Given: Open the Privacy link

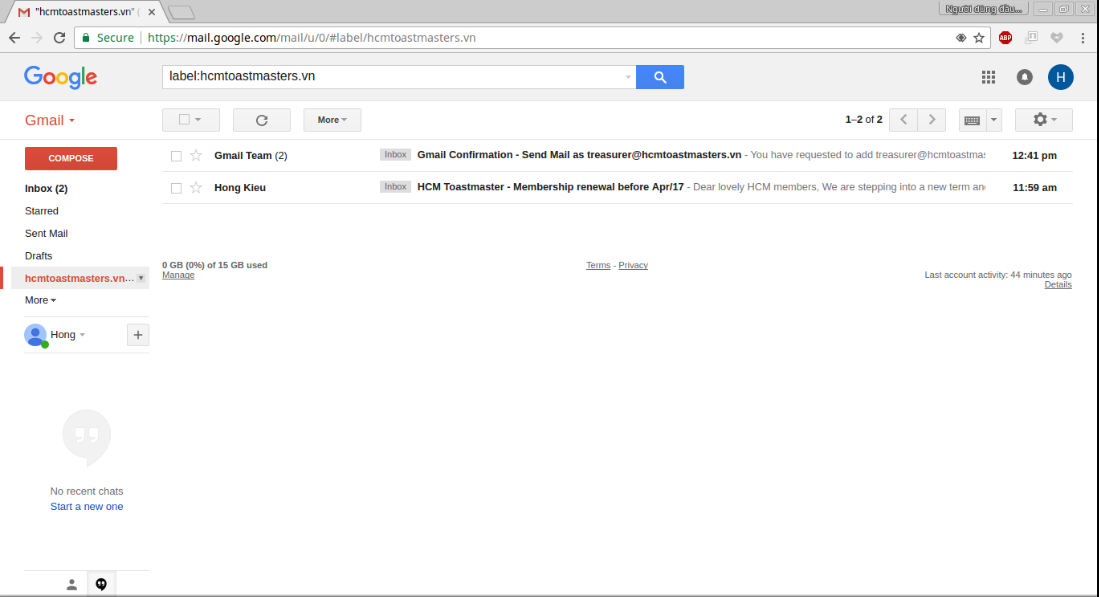Looking at the screenshot, I should click(x=633, y=266).
